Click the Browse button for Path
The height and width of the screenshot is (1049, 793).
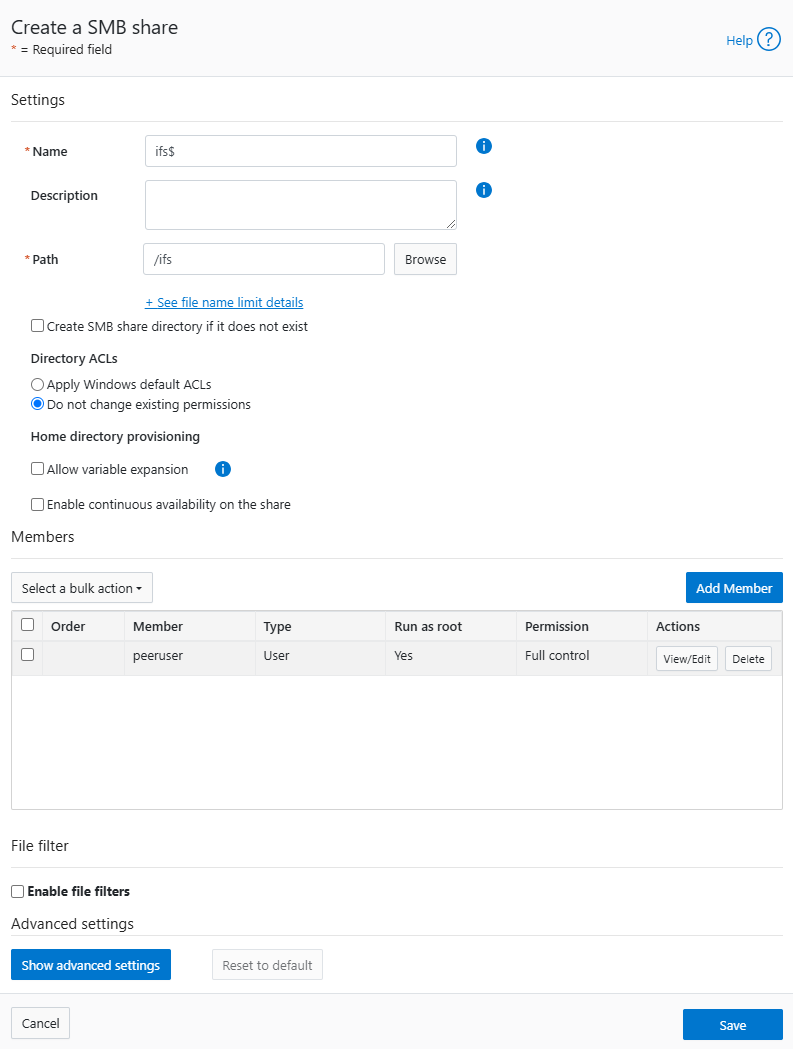click(425, 259)
